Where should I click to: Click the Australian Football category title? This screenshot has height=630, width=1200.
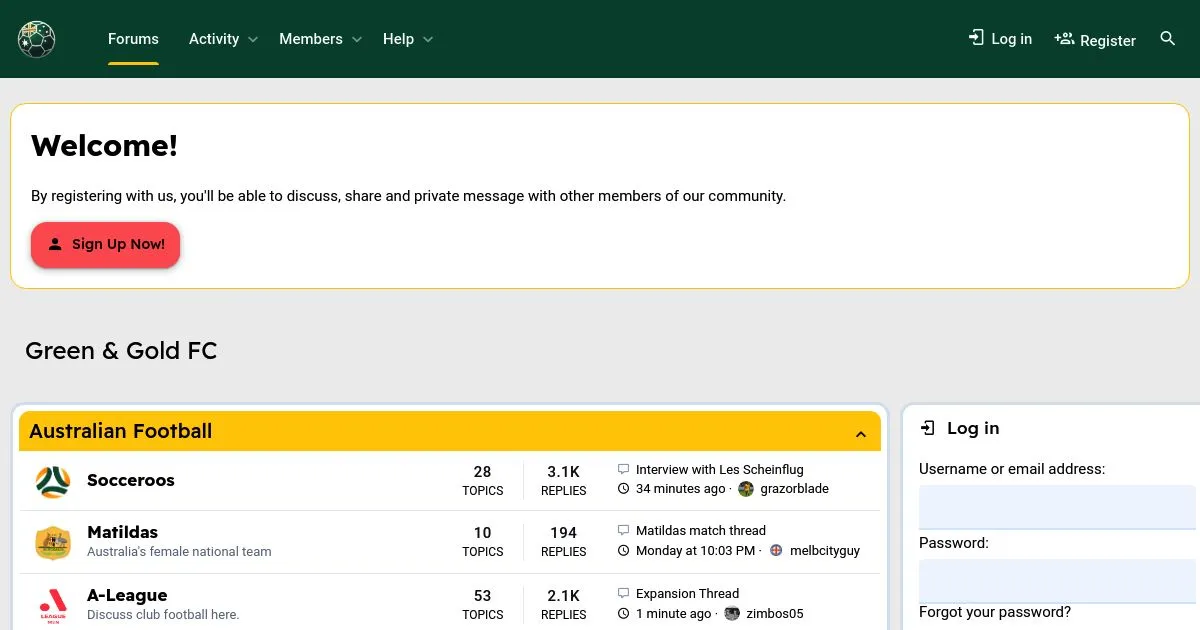click(121, 431)
